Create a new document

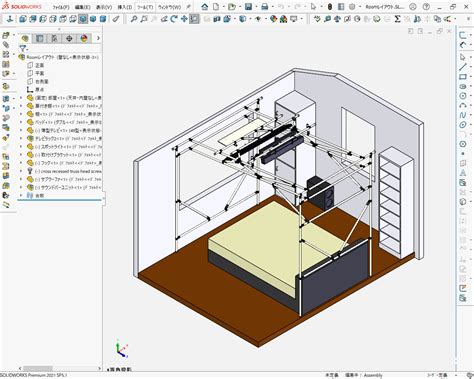click(216, 7)
